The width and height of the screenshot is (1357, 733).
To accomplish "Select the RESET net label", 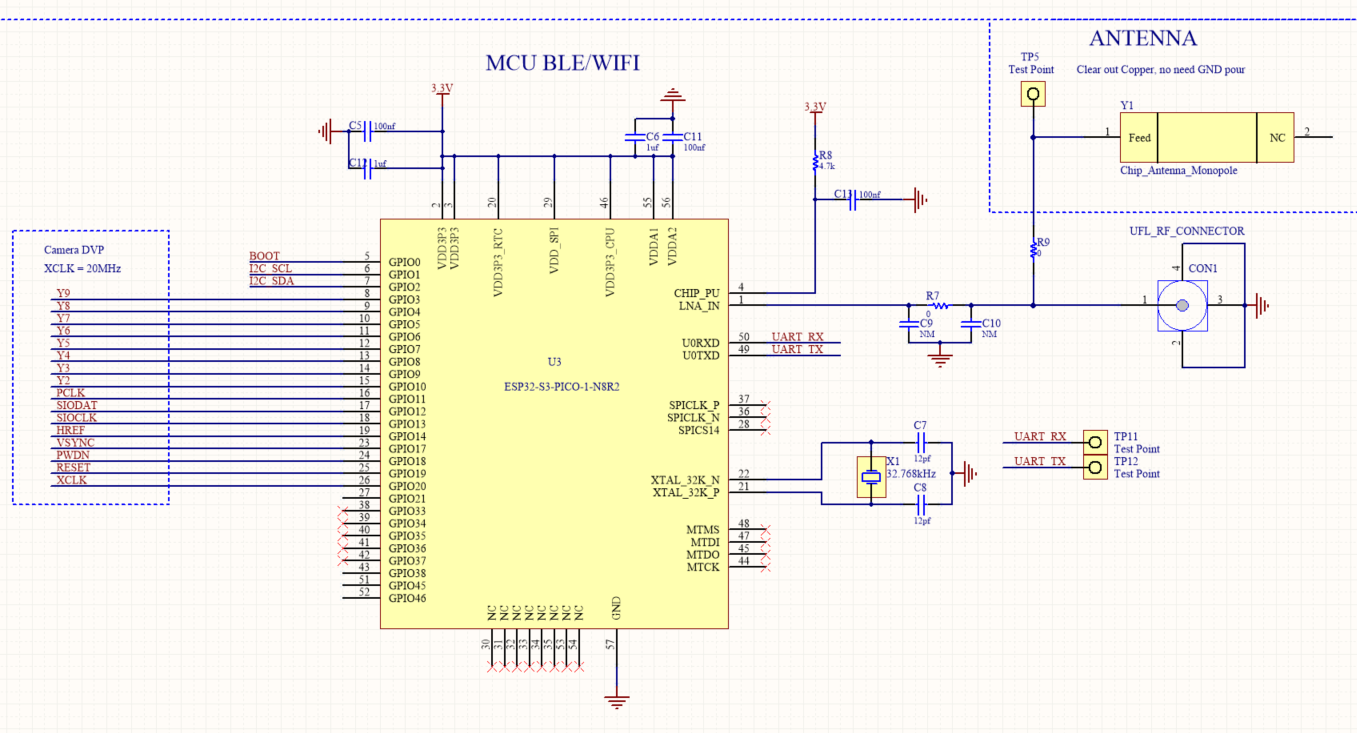I will coord(73,467).
